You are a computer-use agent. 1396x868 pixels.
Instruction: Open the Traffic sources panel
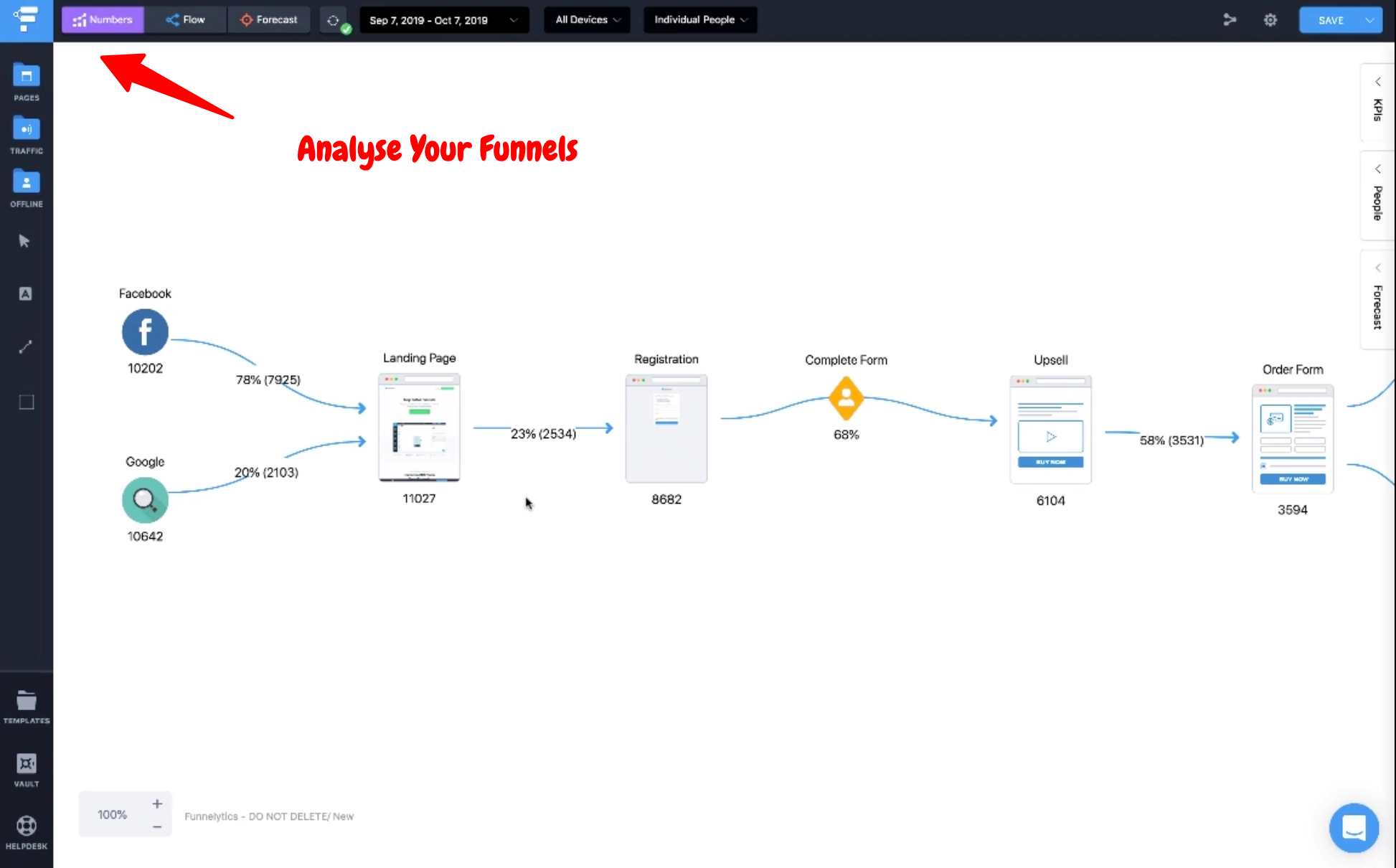[x=27, y=130]
